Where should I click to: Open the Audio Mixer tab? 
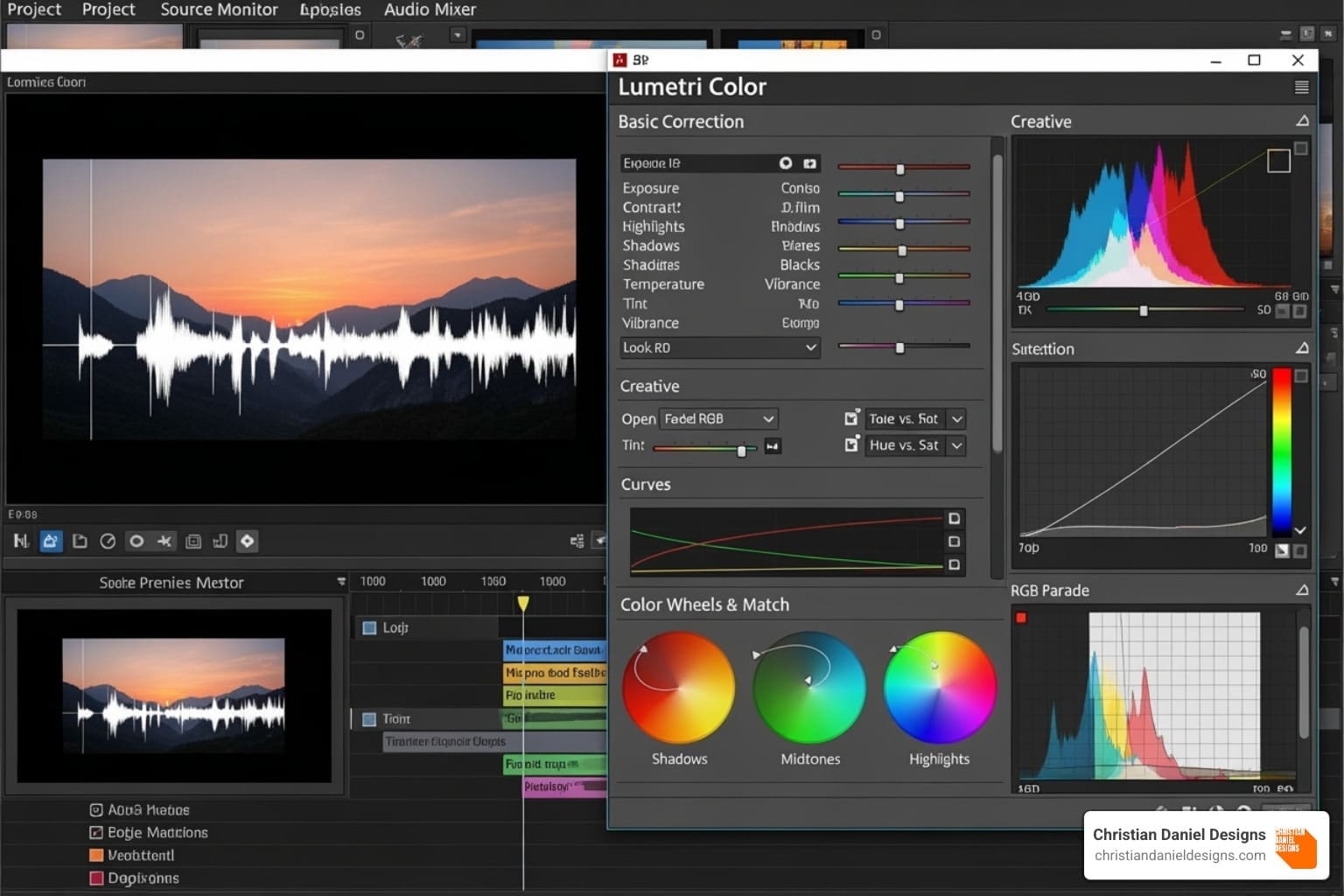click(x=430, y=10)
